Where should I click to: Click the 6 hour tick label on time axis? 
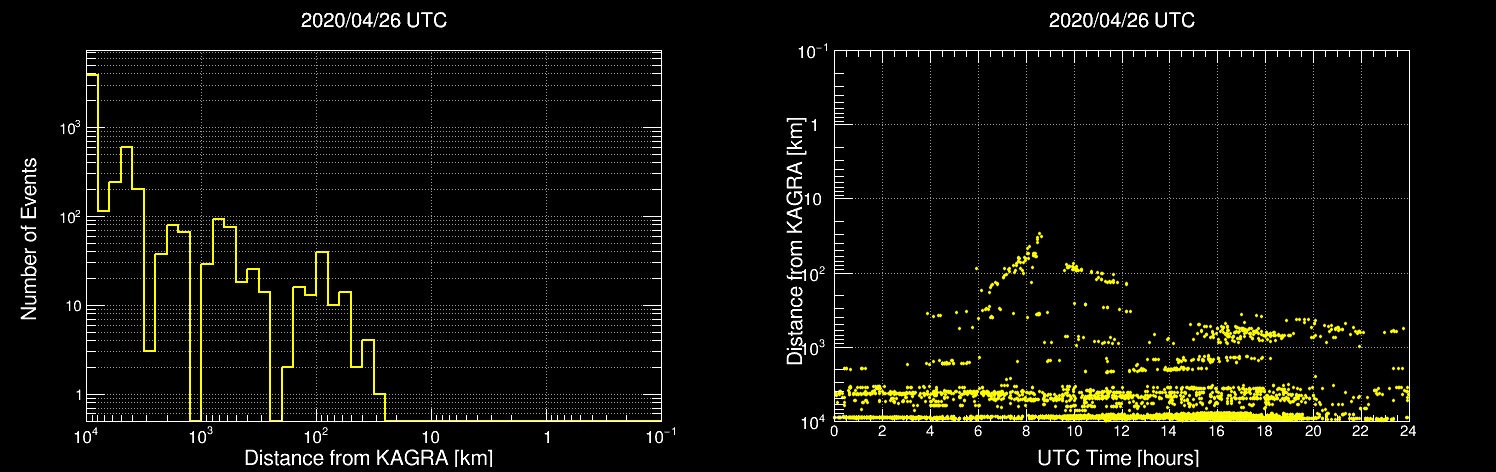[x=978, y=431]
